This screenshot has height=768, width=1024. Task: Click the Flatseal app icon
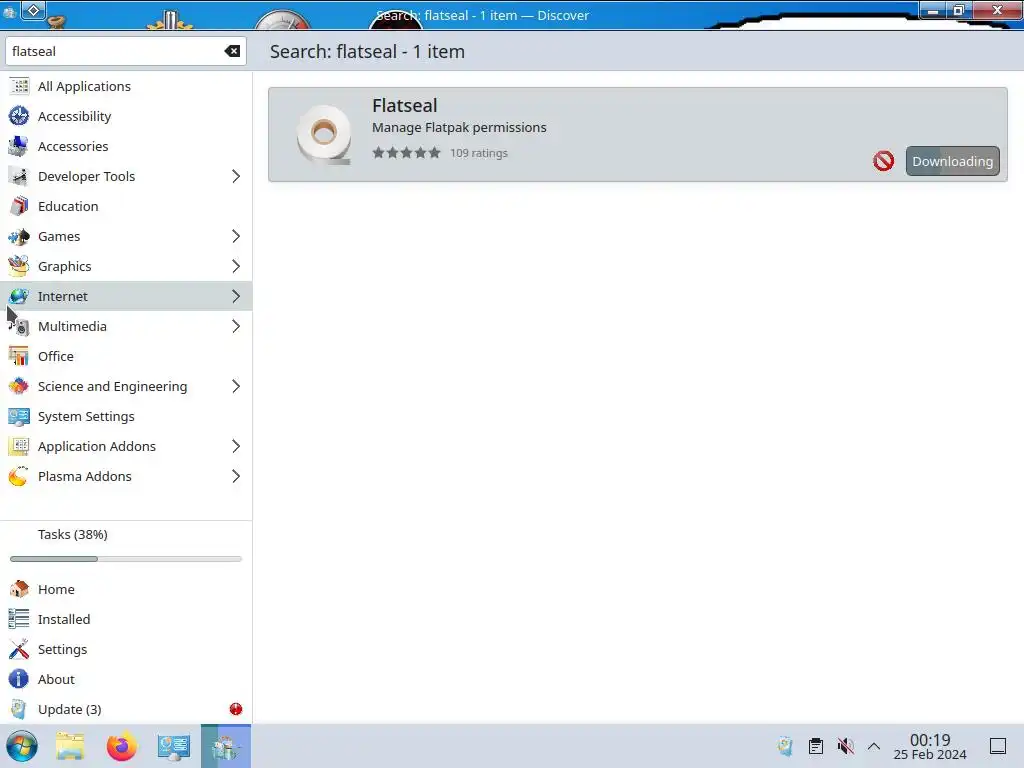click(324, 134)
